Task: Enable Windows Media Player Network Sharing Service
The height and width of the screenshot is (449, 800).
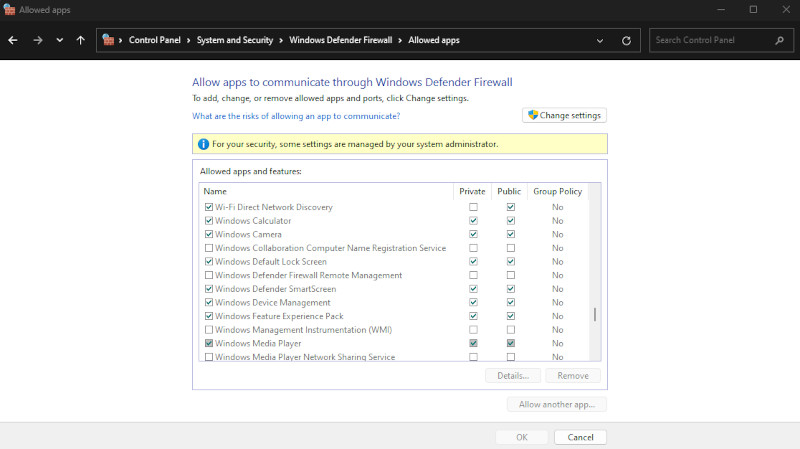Action: tap(209, 357)
